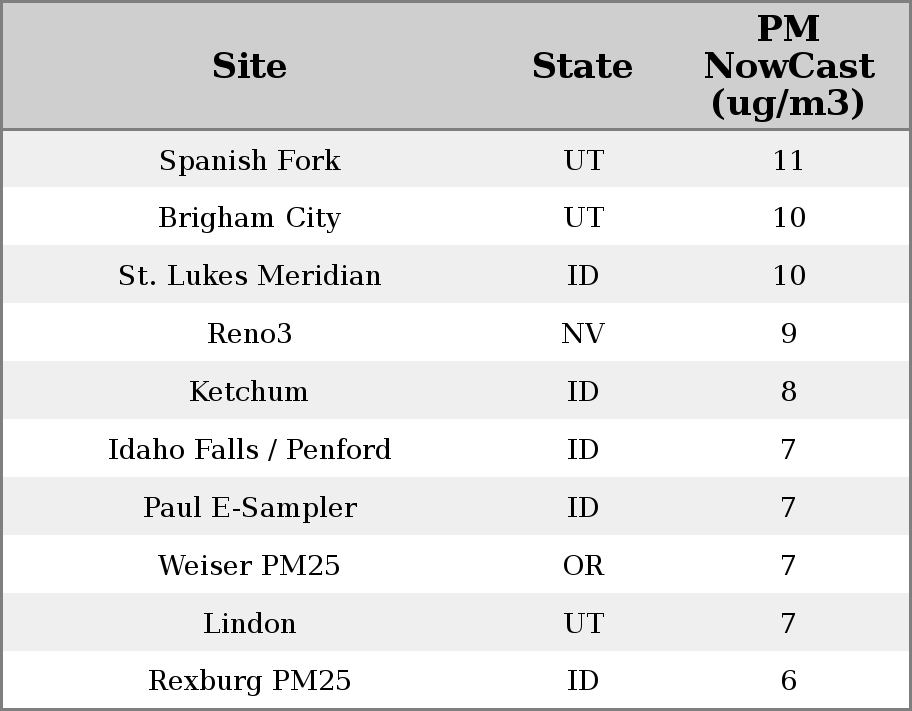
Task: Select the PM value 11 for Spanish Fork
Action: point(788,160)
